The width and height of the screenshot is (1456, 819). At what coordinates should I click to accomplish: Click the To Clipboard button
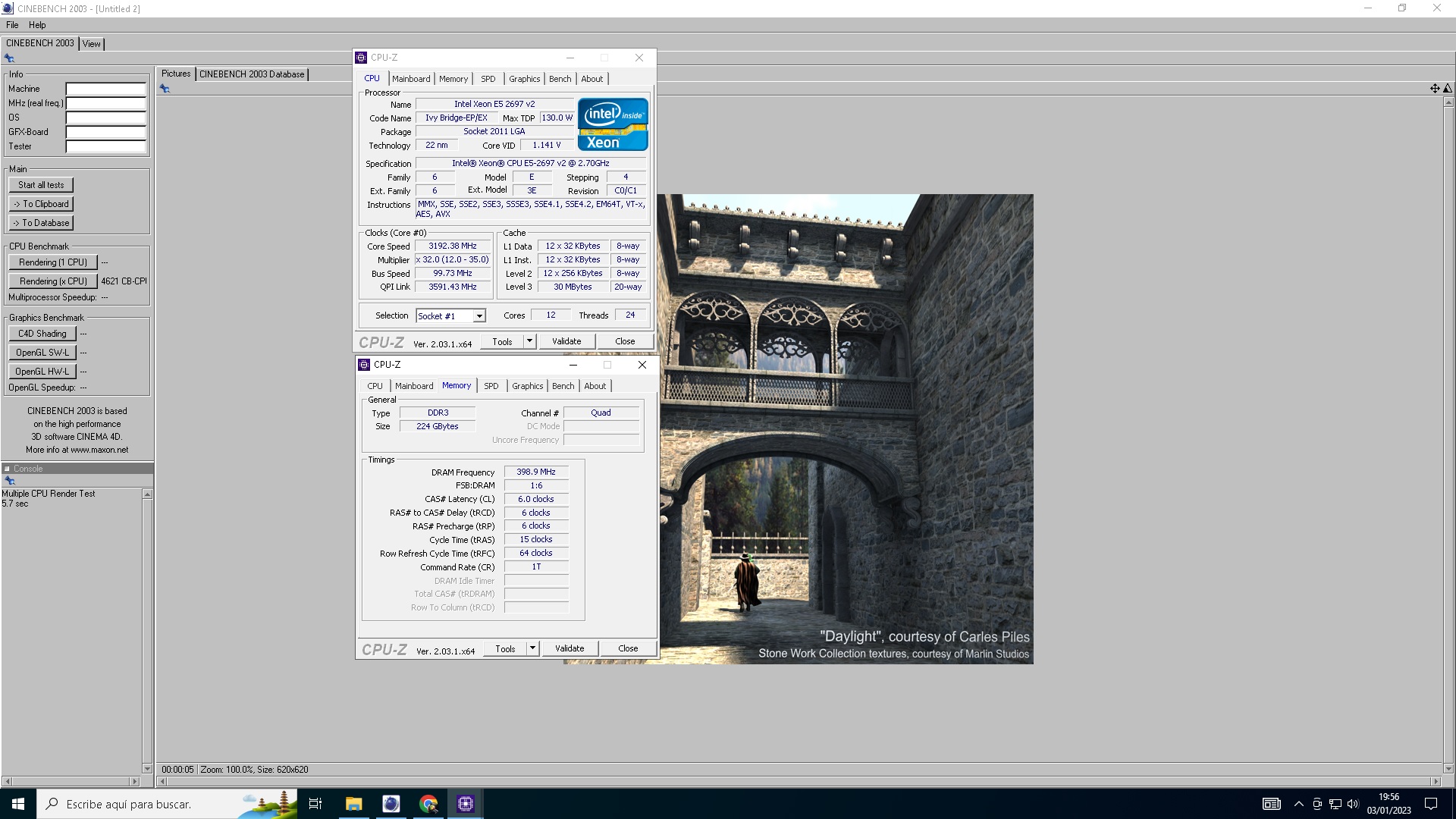pos(42,204)
